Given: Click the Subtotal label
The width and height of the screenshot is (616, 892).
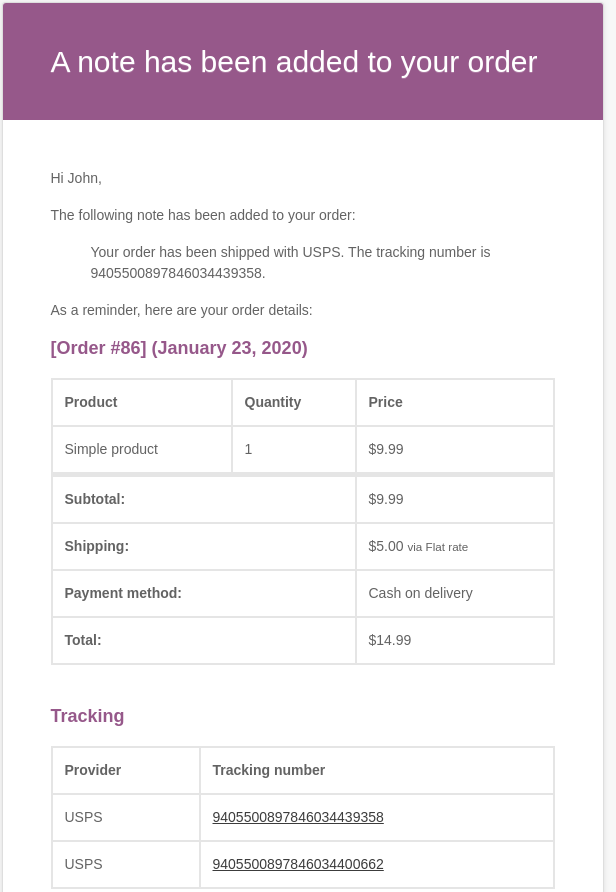Looking at the screenshot, I should point(94,499).
